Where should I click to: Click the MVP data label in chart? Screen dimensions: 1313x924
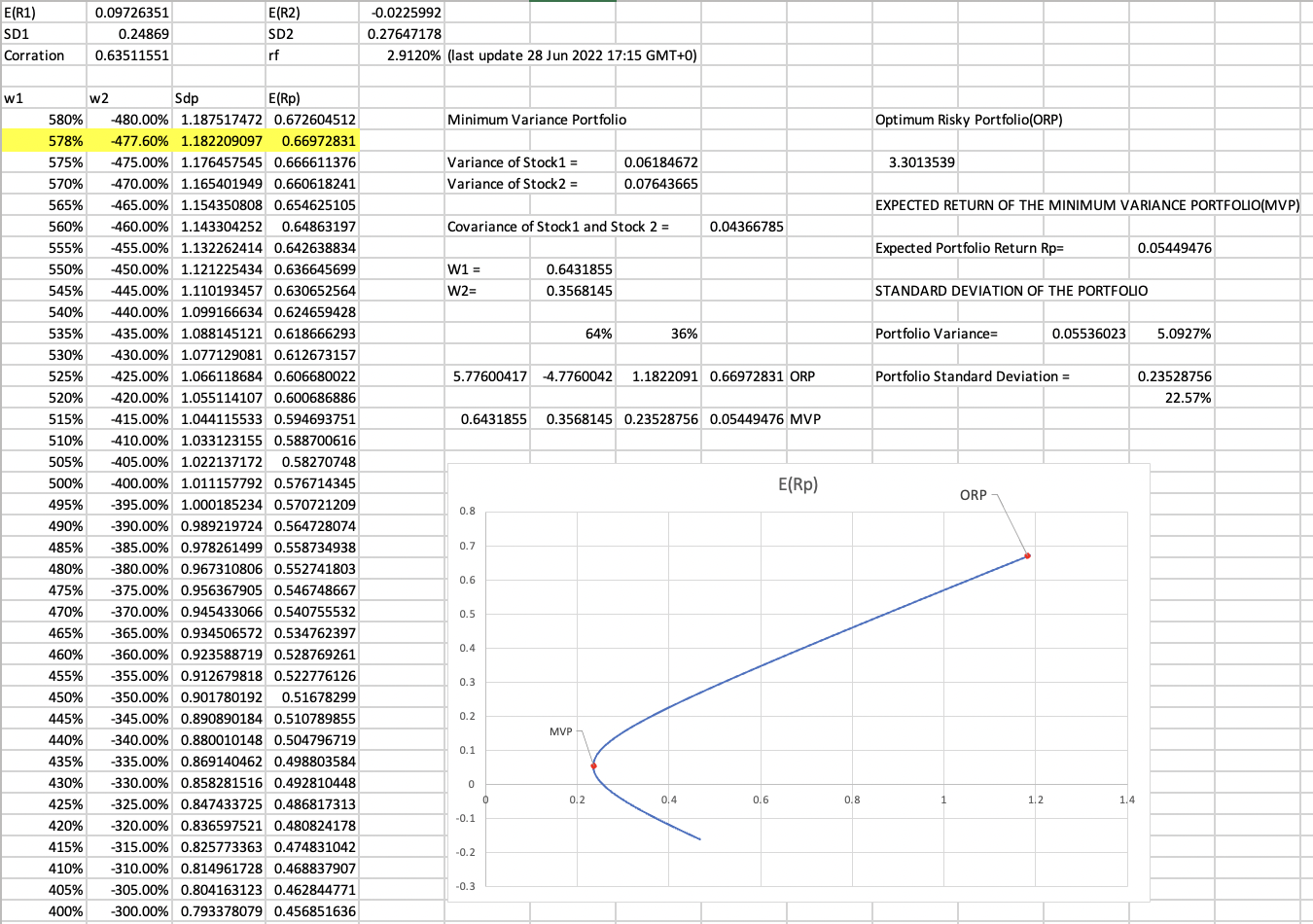561,731
